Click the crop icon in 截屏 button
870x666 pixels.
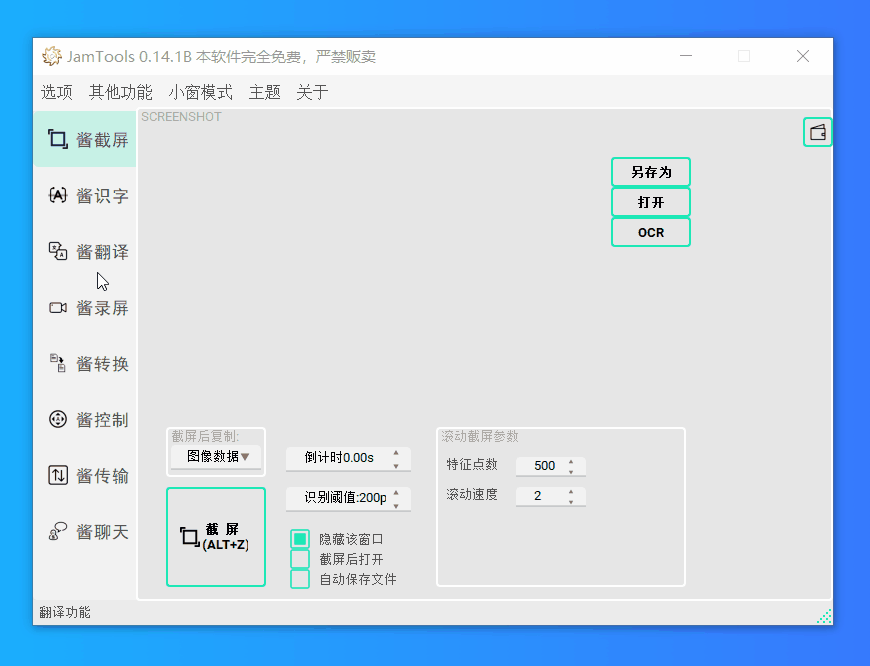tap(190, 537)
